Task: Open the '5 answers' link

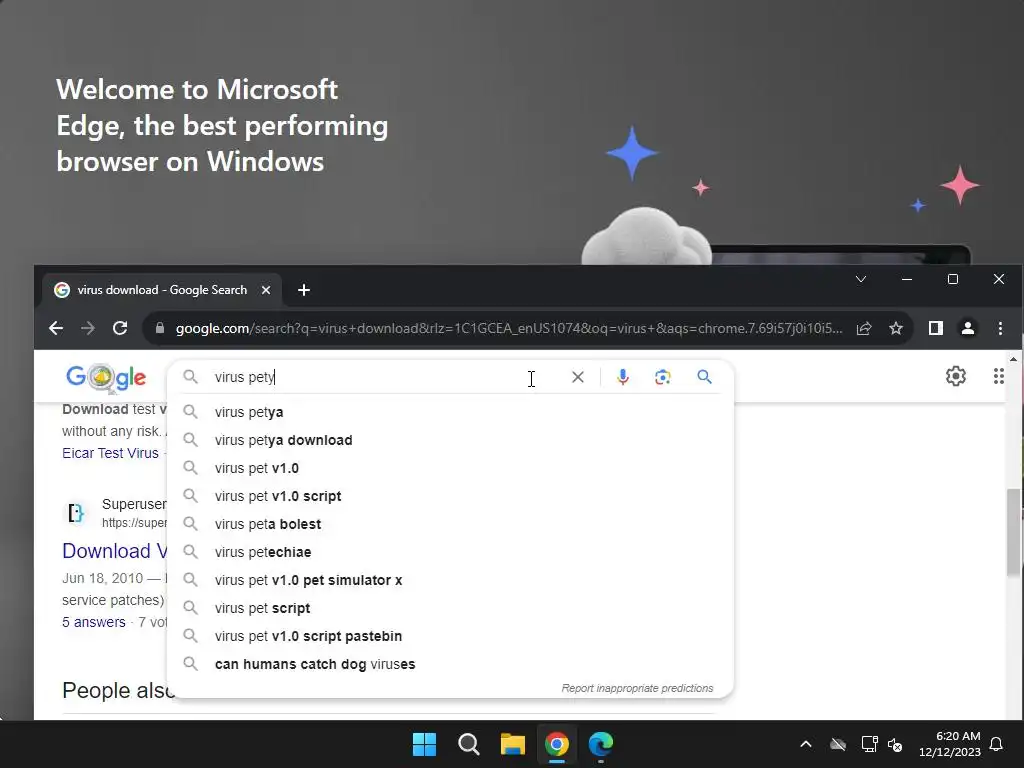Action: [93, 622]
